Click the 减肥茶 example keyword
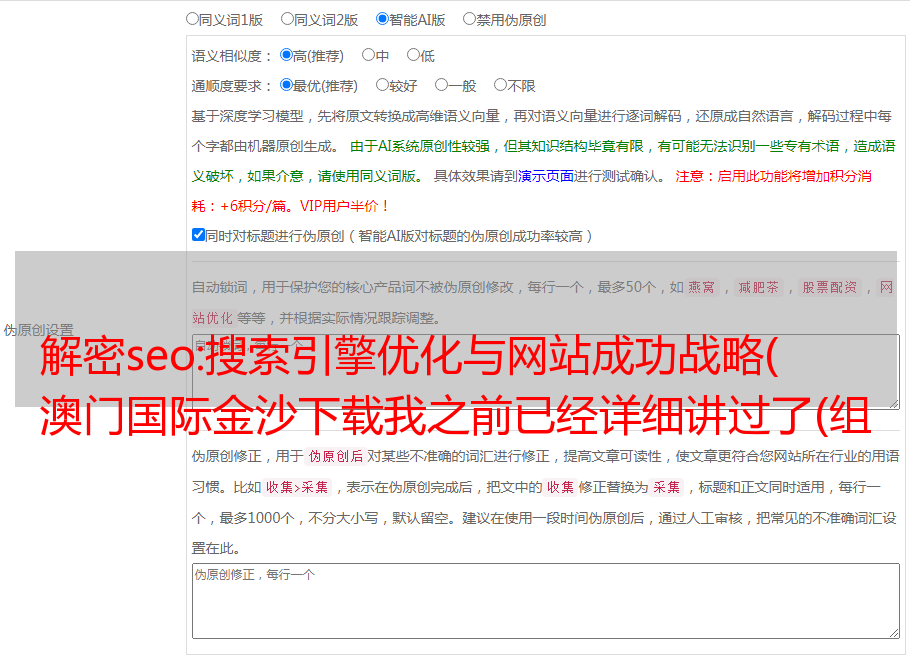Viewport: 911px width, 658px height. point(758,287)
